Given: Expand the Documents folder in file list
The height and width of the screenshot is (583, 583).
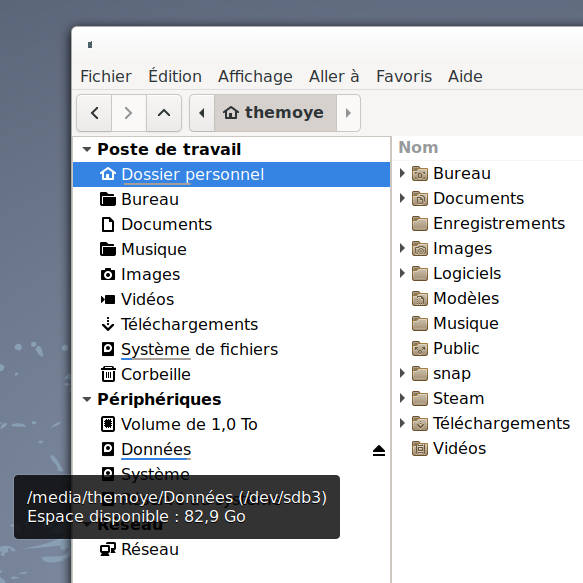Looking at the screenshot, I should [x=402, y=198].
